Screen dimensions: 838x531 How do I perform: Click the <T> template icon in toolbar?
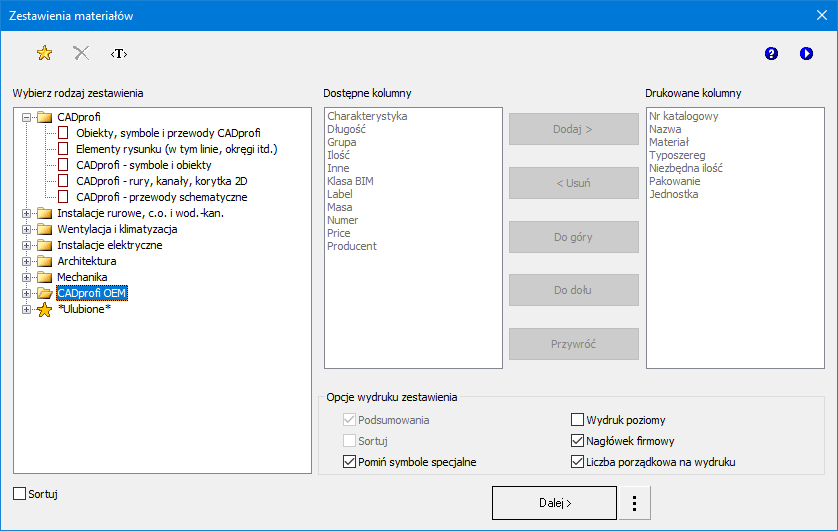pyautogui.click(x=119, y=54)
